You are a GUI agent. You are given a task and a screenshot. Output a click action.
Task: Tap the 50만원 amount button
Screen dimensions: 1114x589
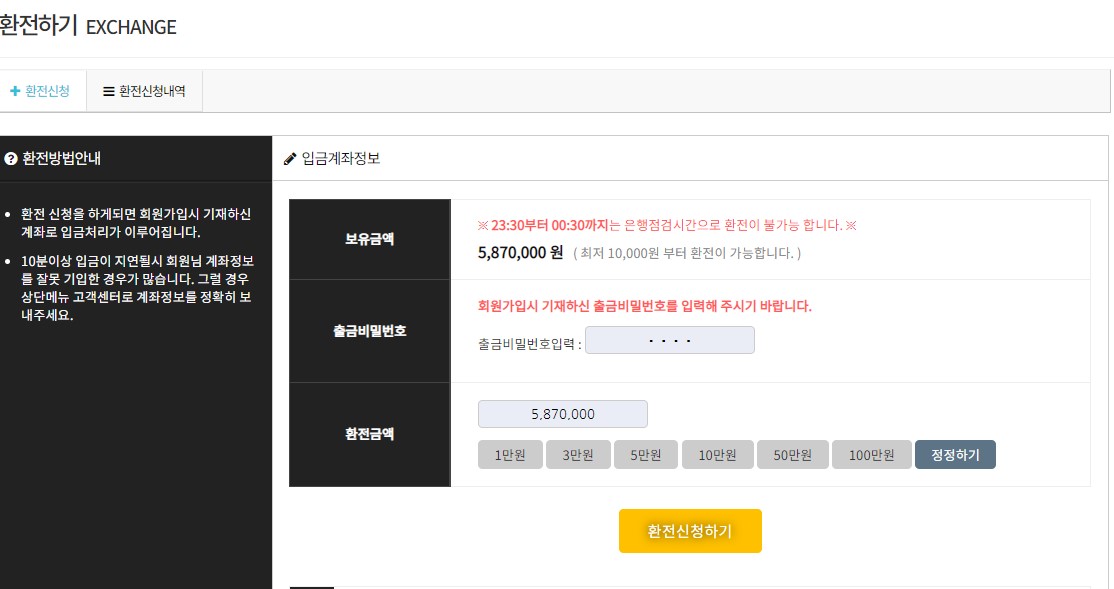click(x=790, y=455)
